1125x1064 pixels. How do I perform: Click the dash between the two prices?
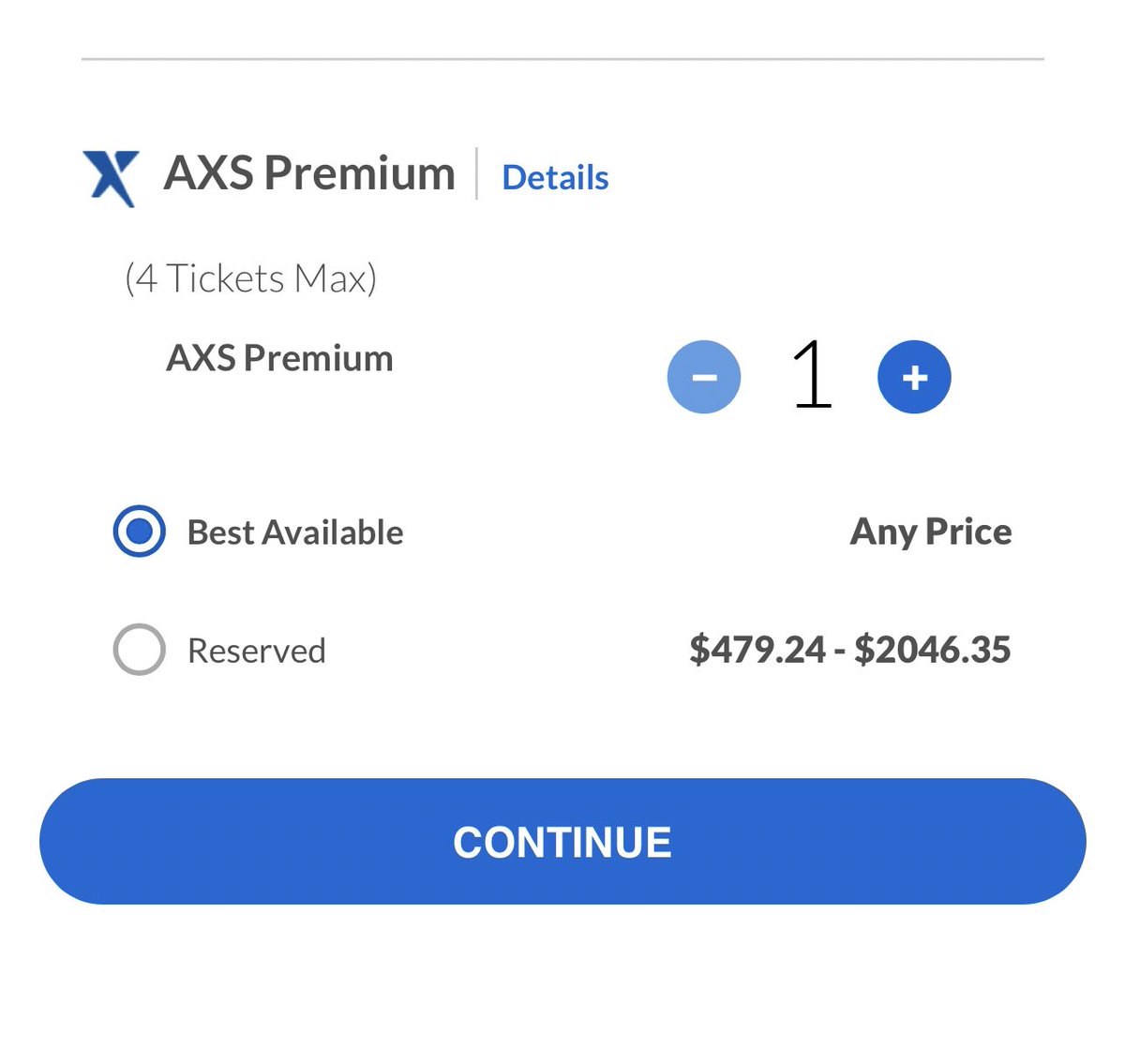pos(840,651)
